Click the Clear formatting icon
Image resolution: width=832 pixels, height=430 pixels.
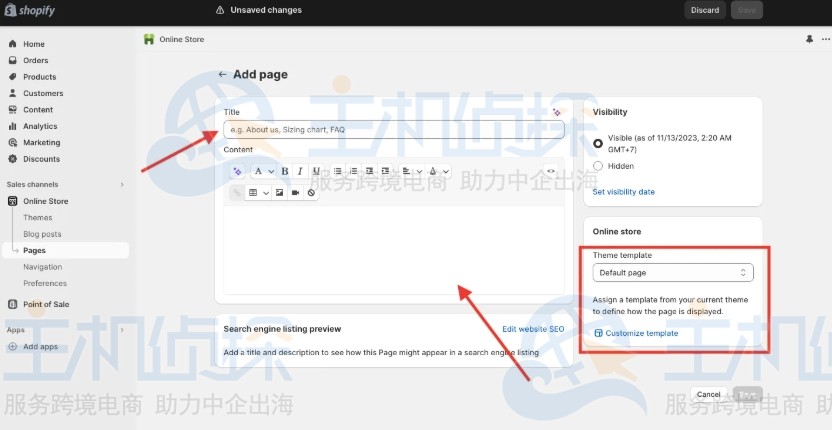(311, 193)
